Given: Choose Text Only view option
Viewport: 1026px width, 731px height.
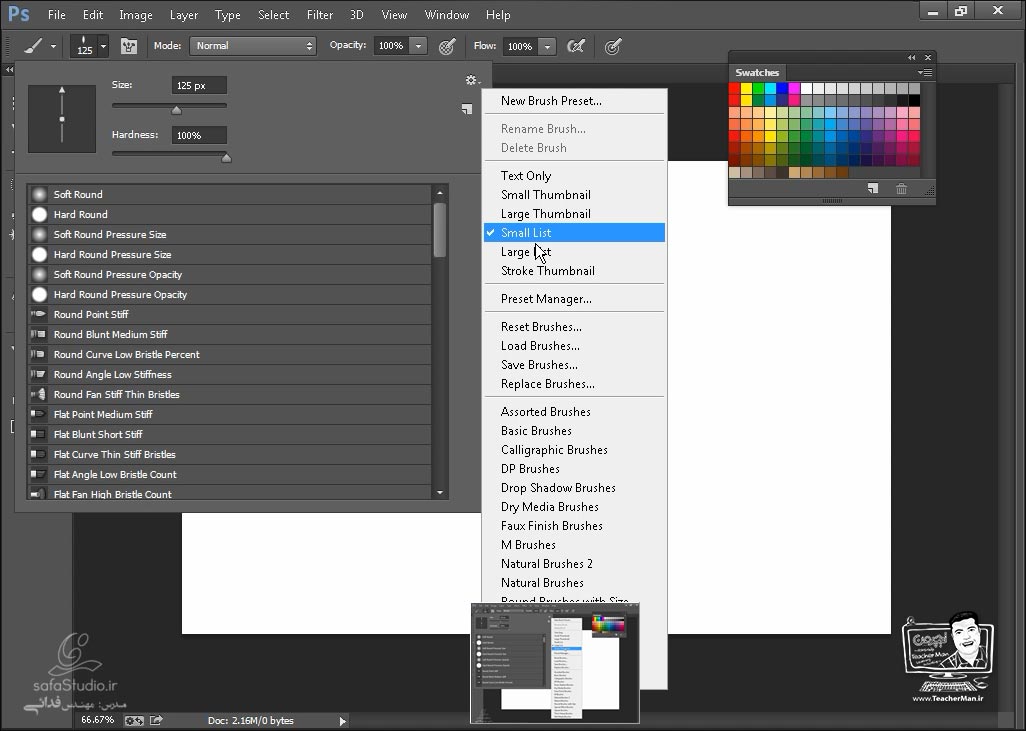Looking at the screenshot, I should pos(575,175).
